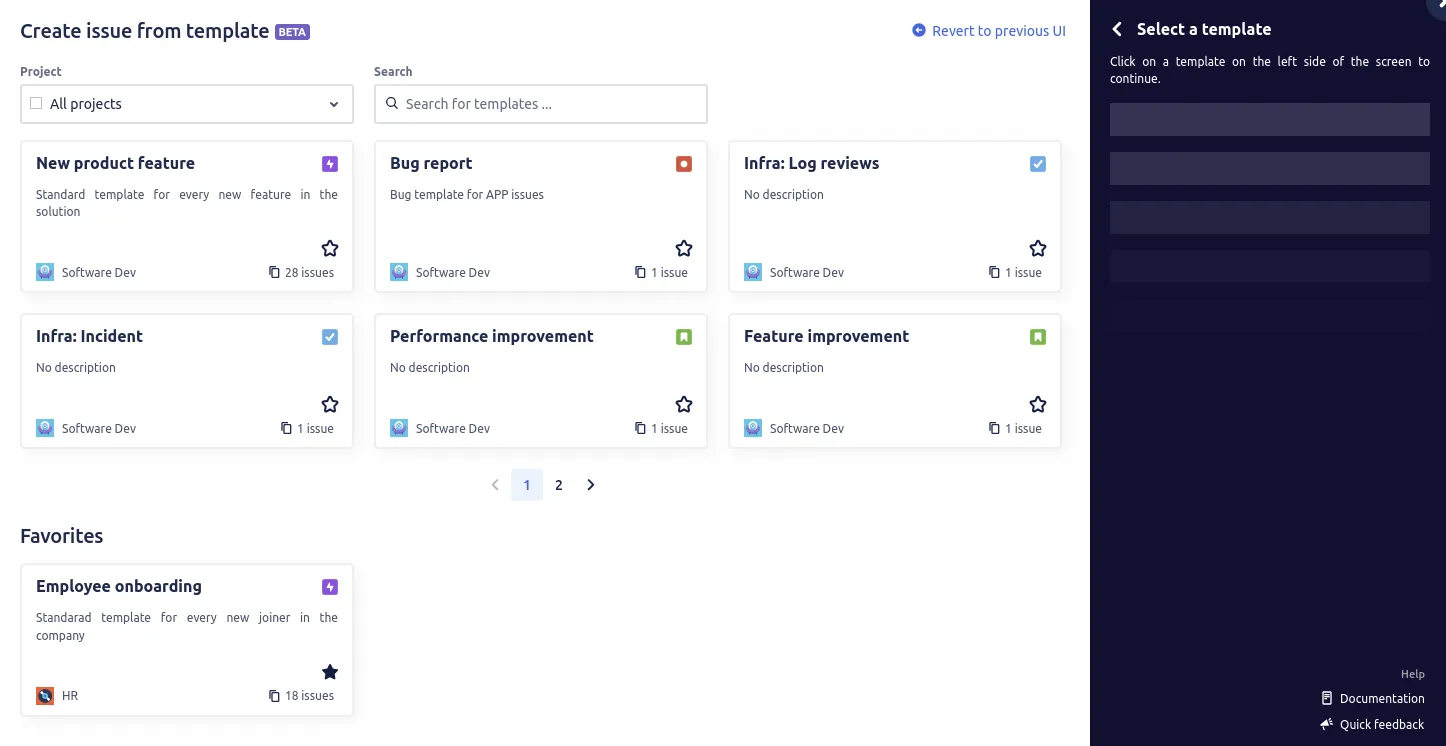This screenshot has width=1446, height=746.
Task: Click the copy icon on Bug report card
Action: click(640, 272)
